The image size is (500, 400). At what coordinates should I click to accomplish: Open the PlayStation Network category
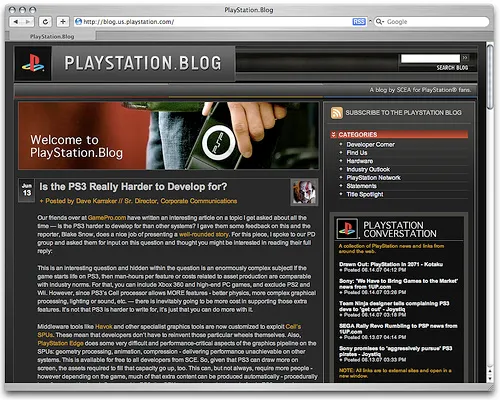373,178
